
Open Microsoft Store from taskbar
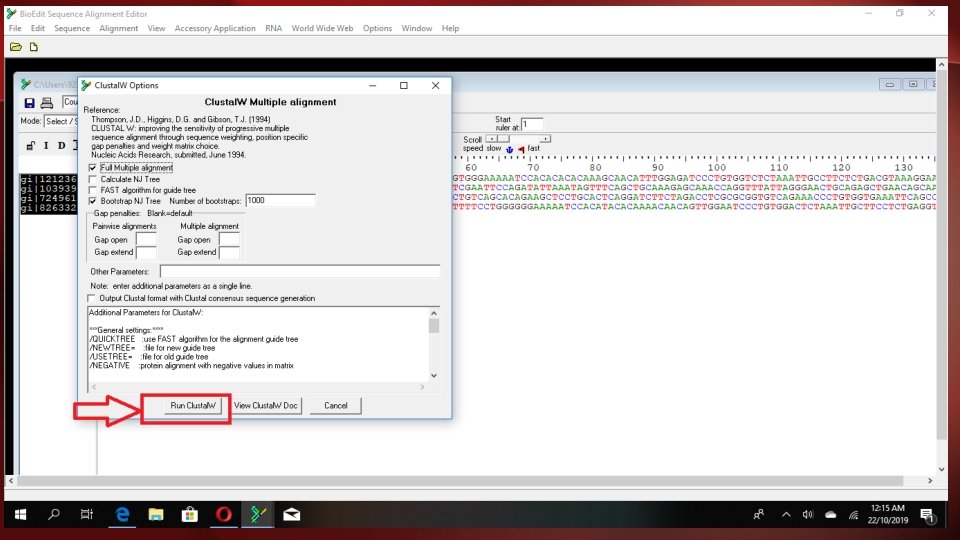pyautogui.click(x=190, y=514)
